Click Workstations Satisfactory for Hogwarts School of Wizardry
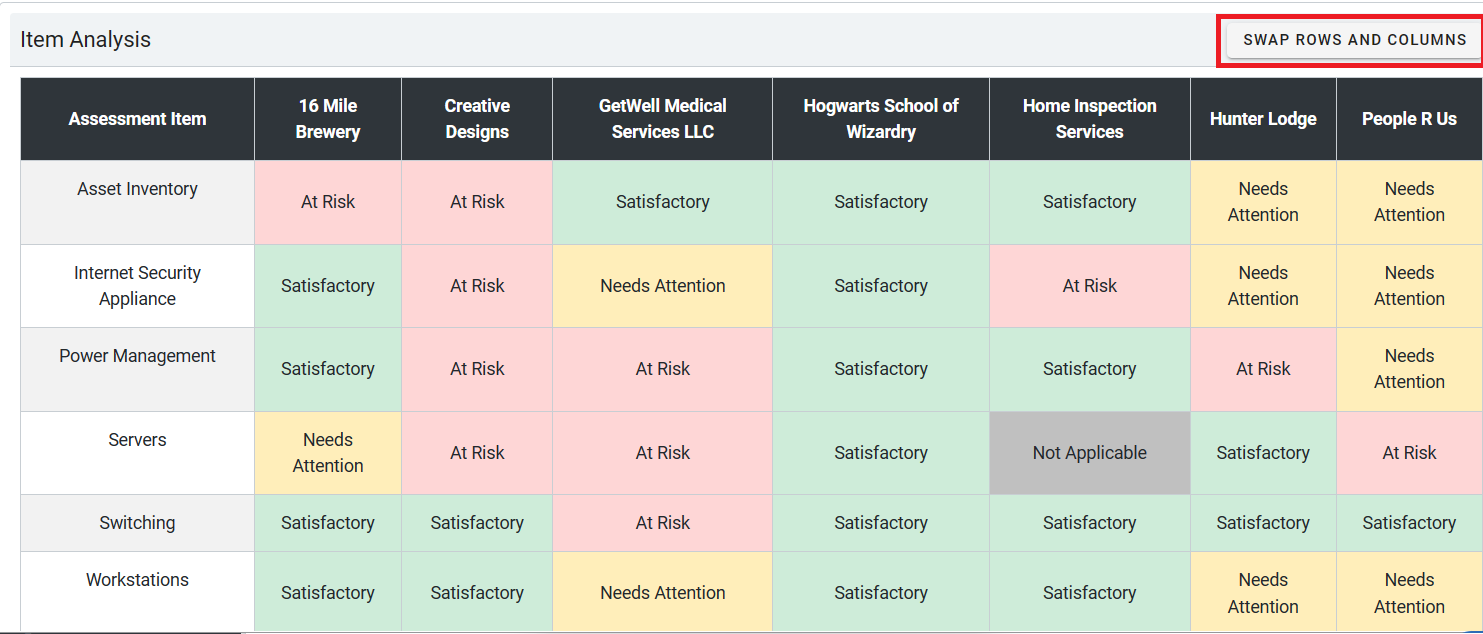 (x=881, y=592)
